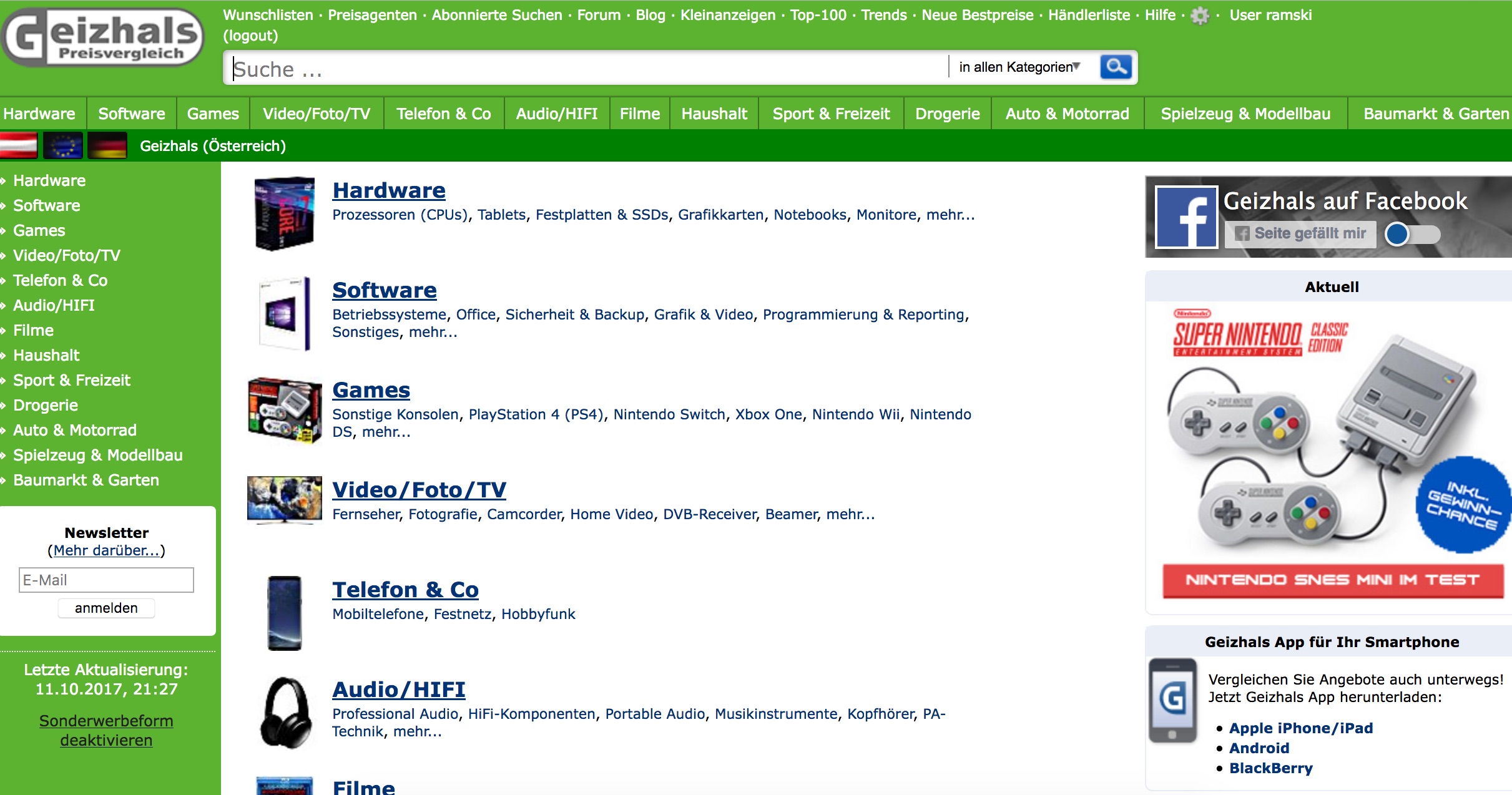This screenshot has height=795, width=1512.
Task: Click the Hardware CPU box thumbnail
Action: point(285,213)
